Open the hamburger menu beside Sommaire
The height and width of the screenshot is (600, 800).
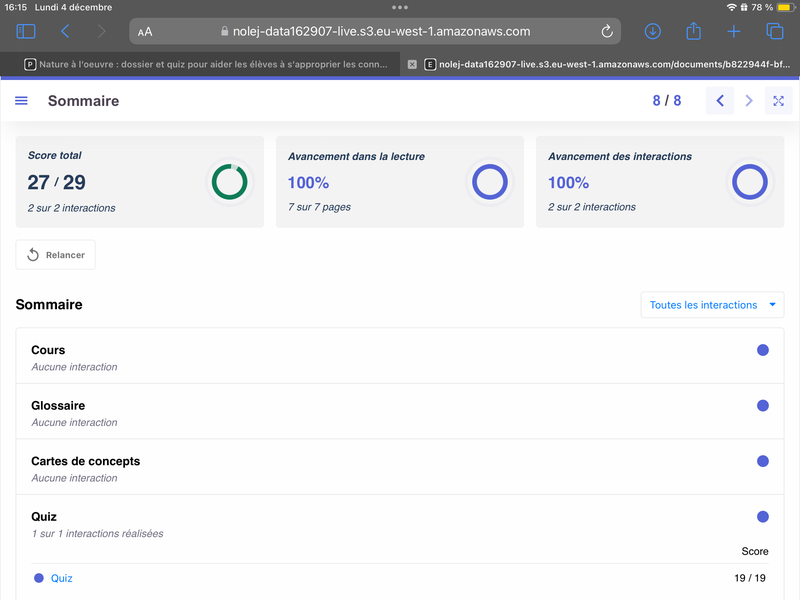click(22, 101)
